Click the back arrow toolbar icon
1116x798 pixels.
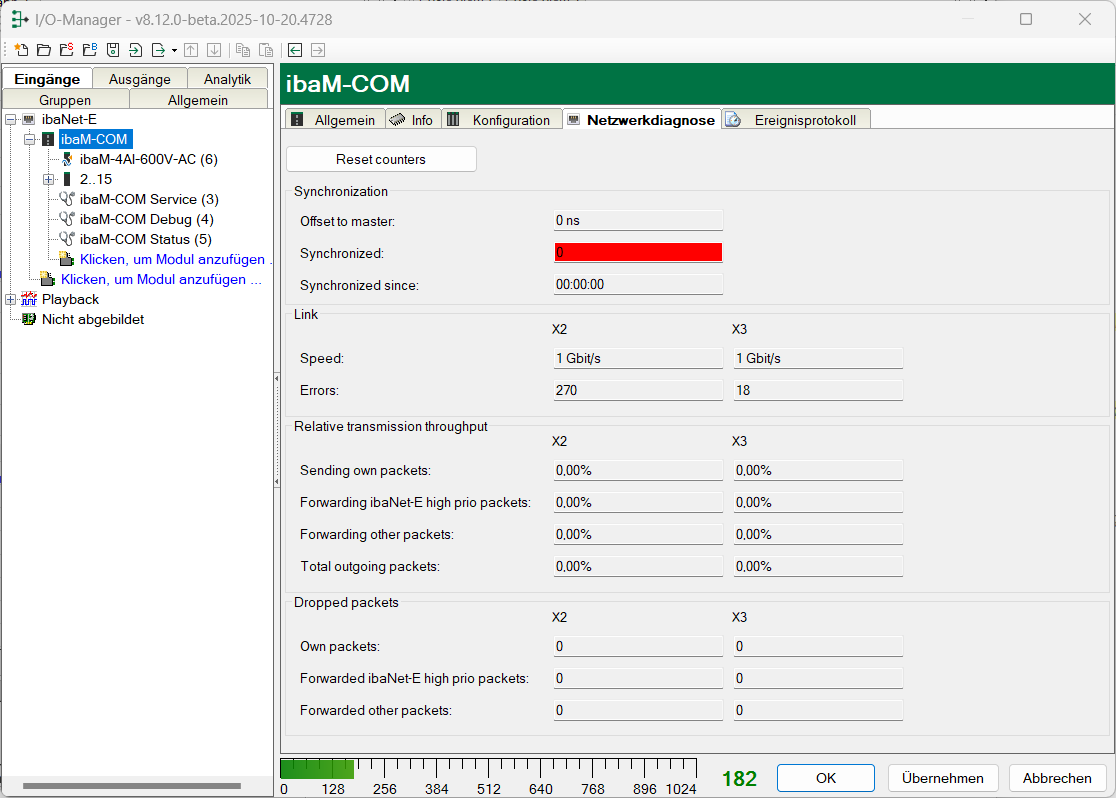tap(295, 50)
